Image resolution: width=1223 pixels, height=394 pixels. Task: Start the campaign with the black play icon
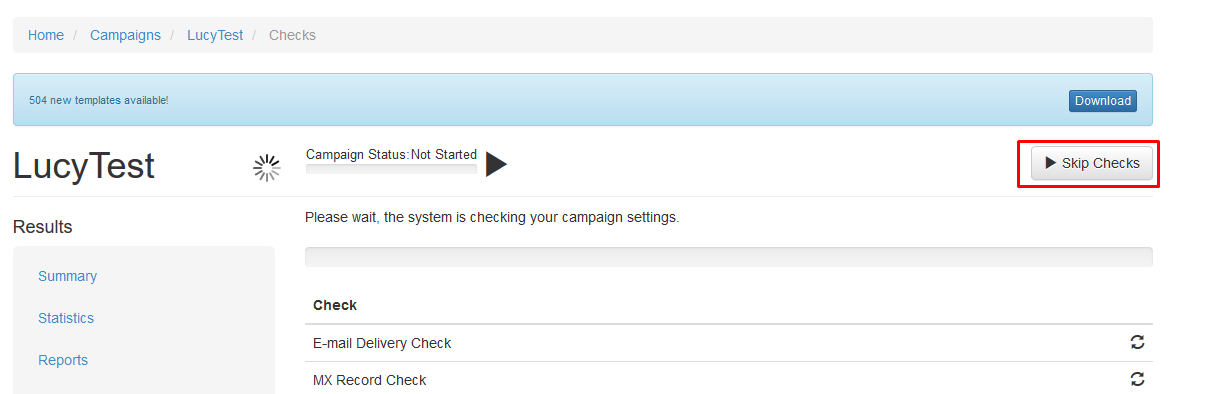pyautogui.click(x=497, y=164)
